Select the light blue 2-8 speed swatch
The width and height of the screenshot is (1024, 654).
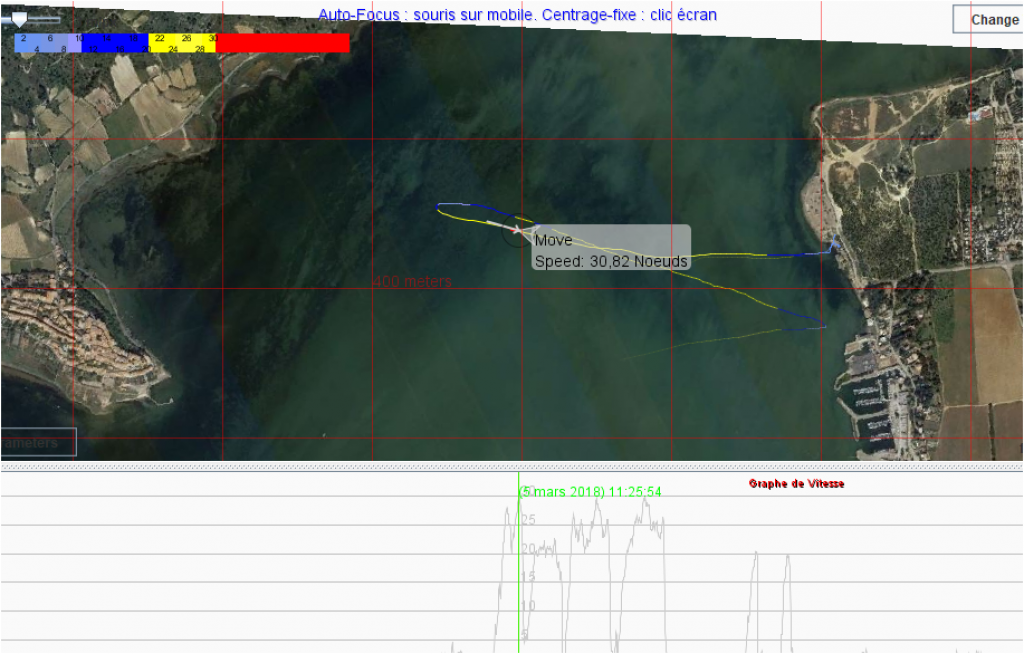tap(46, 42)
